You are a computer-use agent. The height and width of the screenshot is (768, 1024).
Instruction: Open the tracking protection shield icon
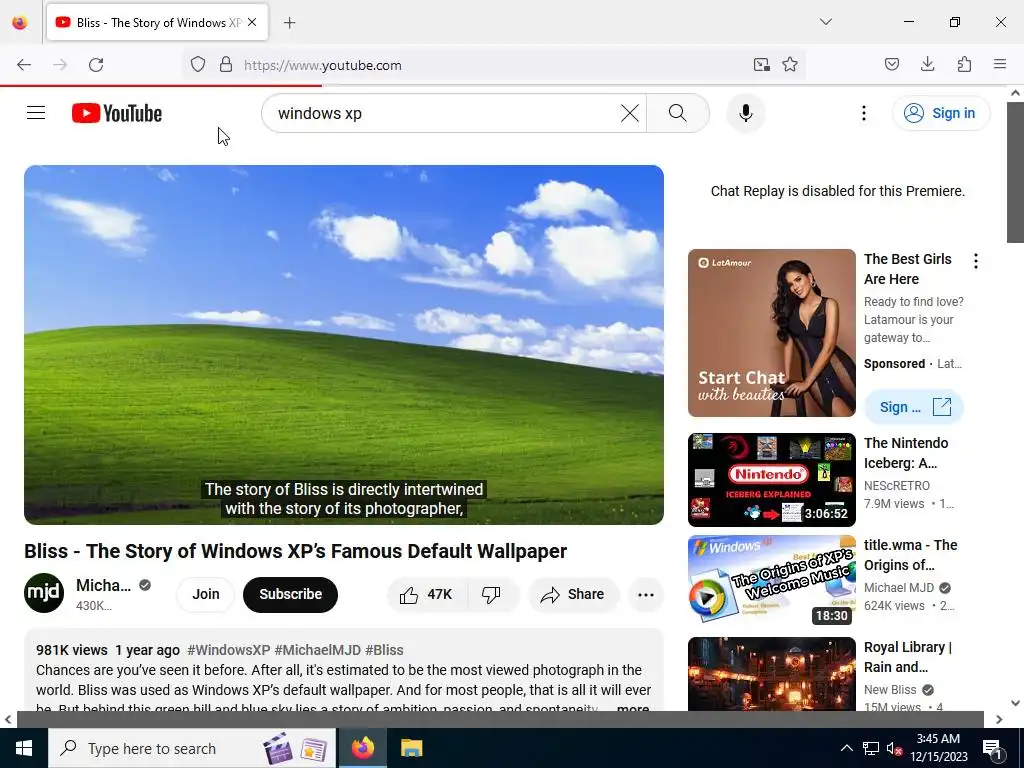coord(198,65)
